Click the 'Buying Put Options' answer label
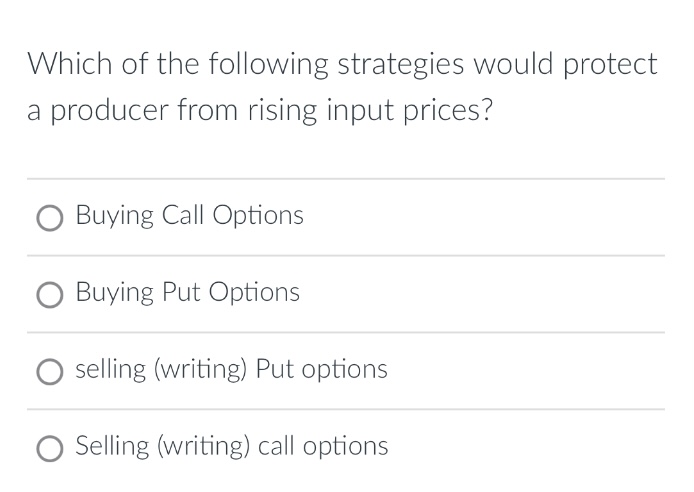694x492 pixels. (x=188, y=292)
